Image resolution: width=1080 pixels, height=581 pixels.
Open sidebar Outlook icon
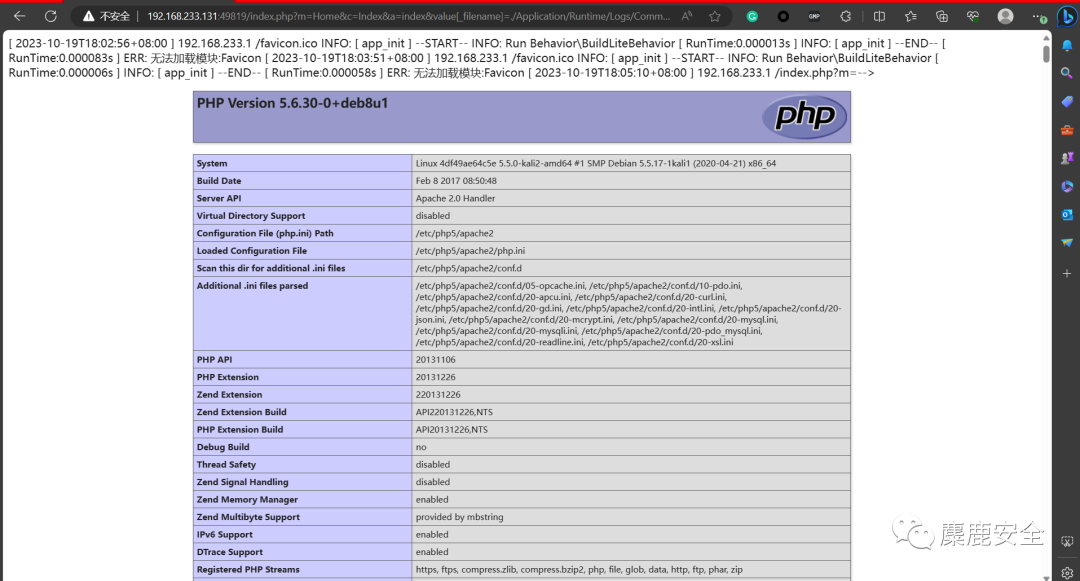(x=1067, y=214)
